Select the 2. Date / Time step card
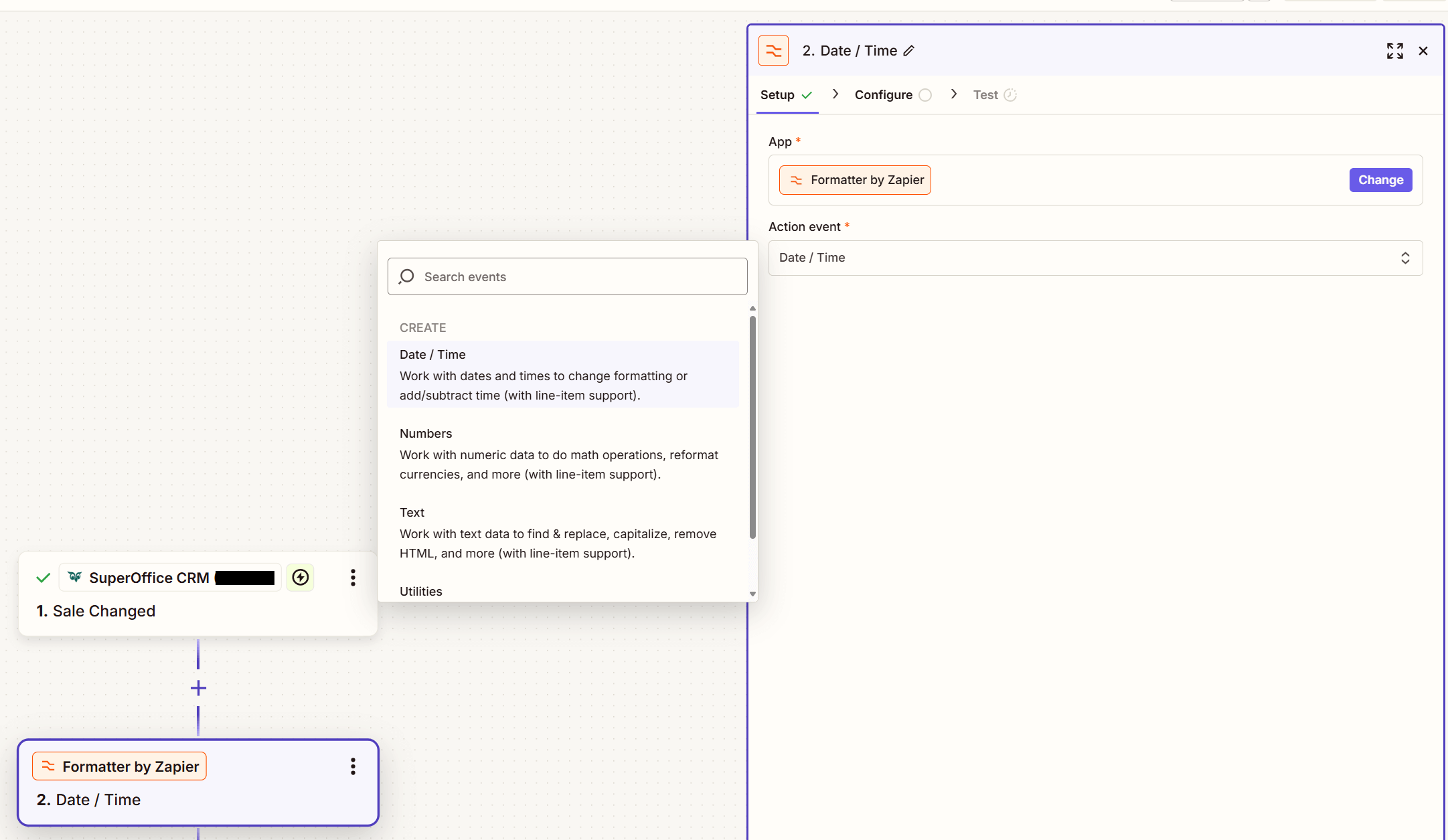Image resolution: width=1448 pixels, height=840 pixels. (x=198, y=782)
